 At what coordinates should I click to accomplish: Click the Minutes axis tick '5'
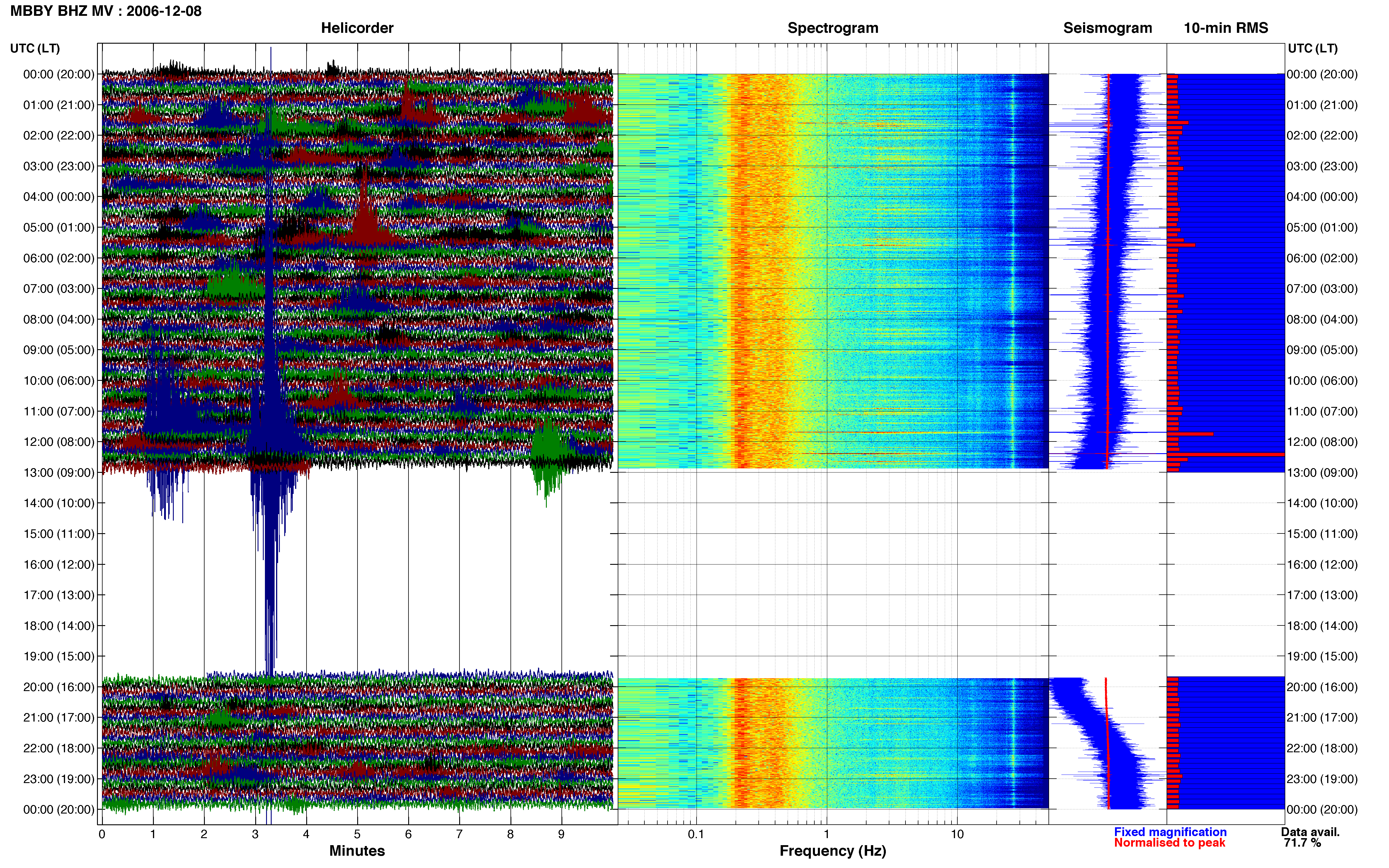[x=357, y=835]
